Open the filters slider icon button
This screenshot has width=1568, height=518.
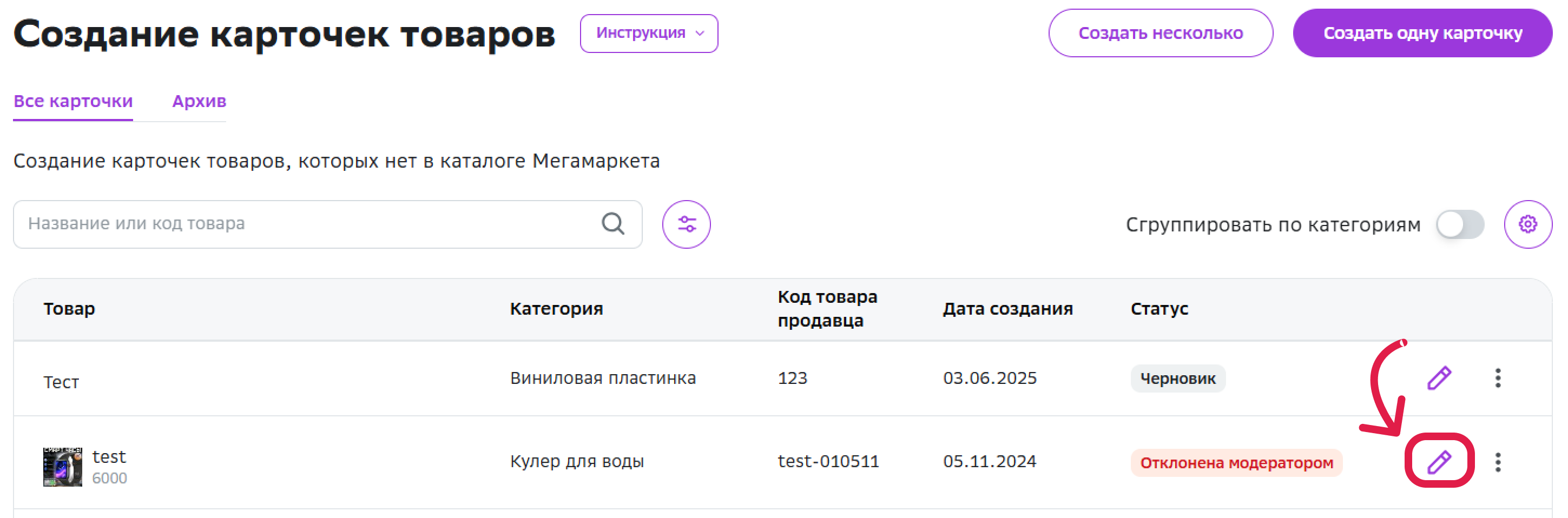click(x=686, y=224)
